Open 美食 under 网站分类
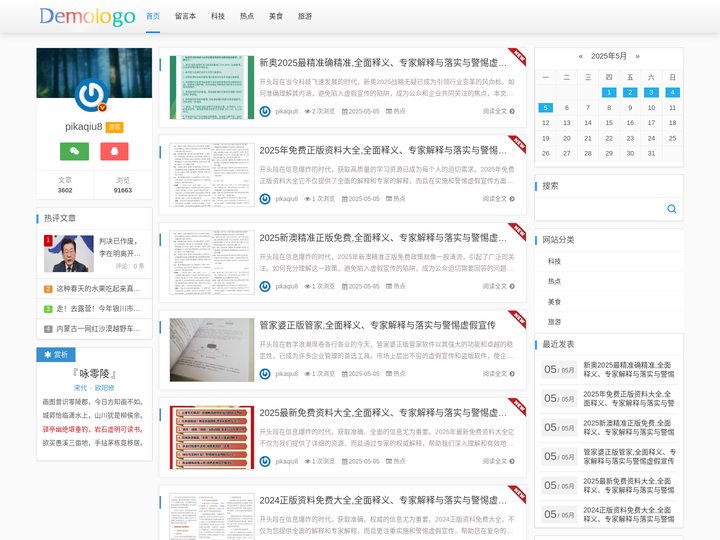Image resolution: width=720 pixels, height=540 pixels. point(554,302)
